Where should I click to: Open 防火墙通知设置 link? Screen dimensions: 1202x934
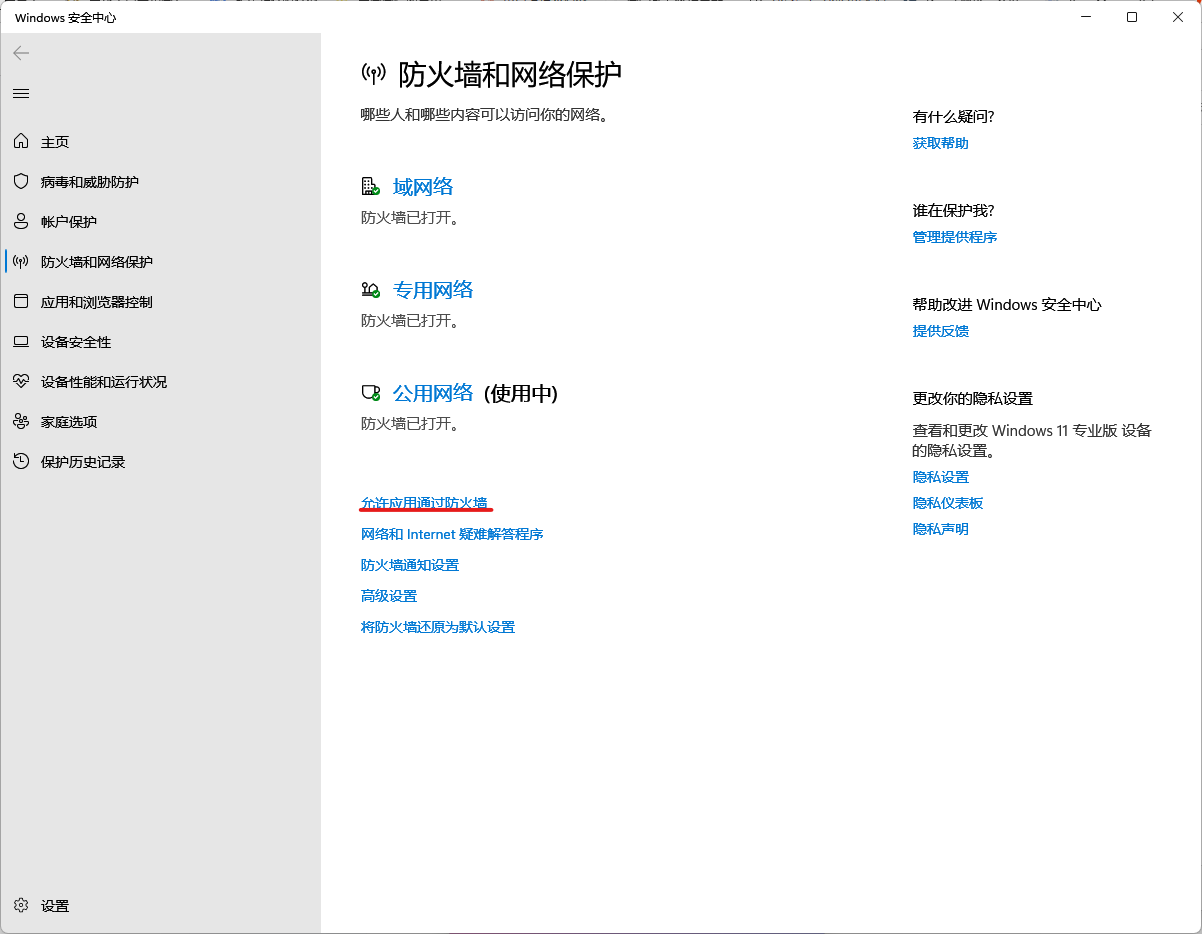click(410, 565)
